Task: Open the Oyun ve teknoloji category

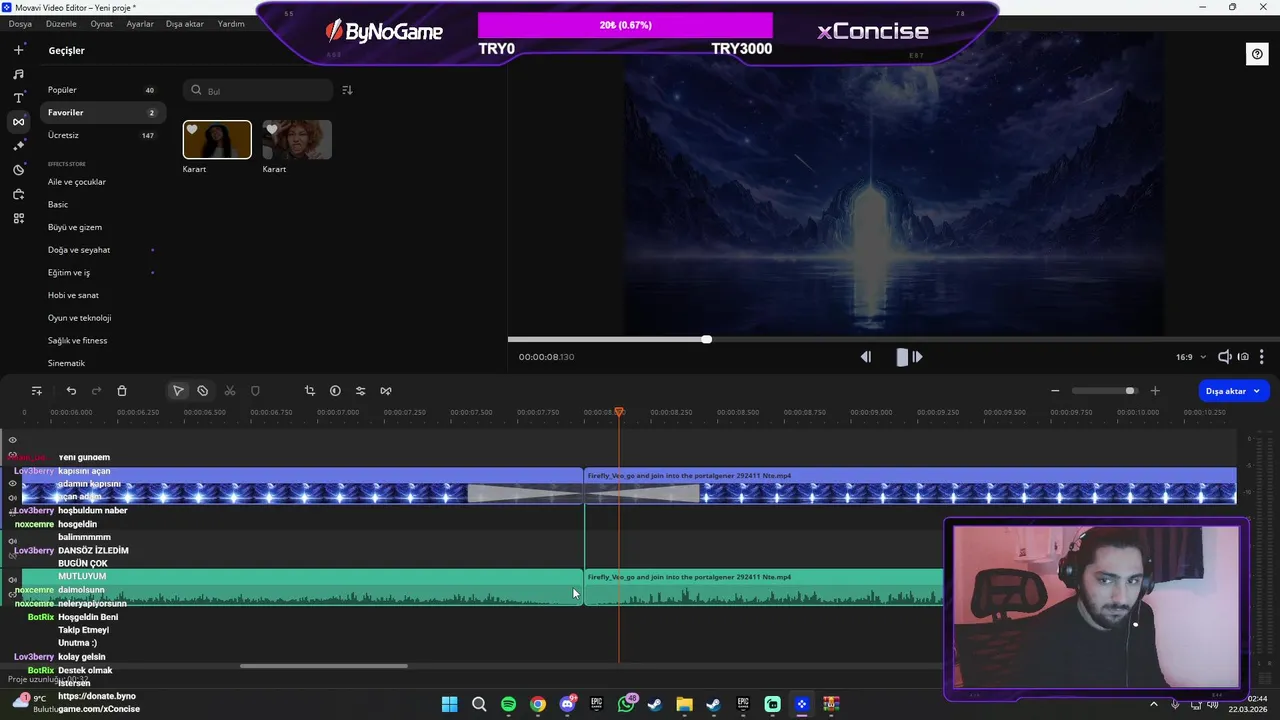Action: [79, 318]
